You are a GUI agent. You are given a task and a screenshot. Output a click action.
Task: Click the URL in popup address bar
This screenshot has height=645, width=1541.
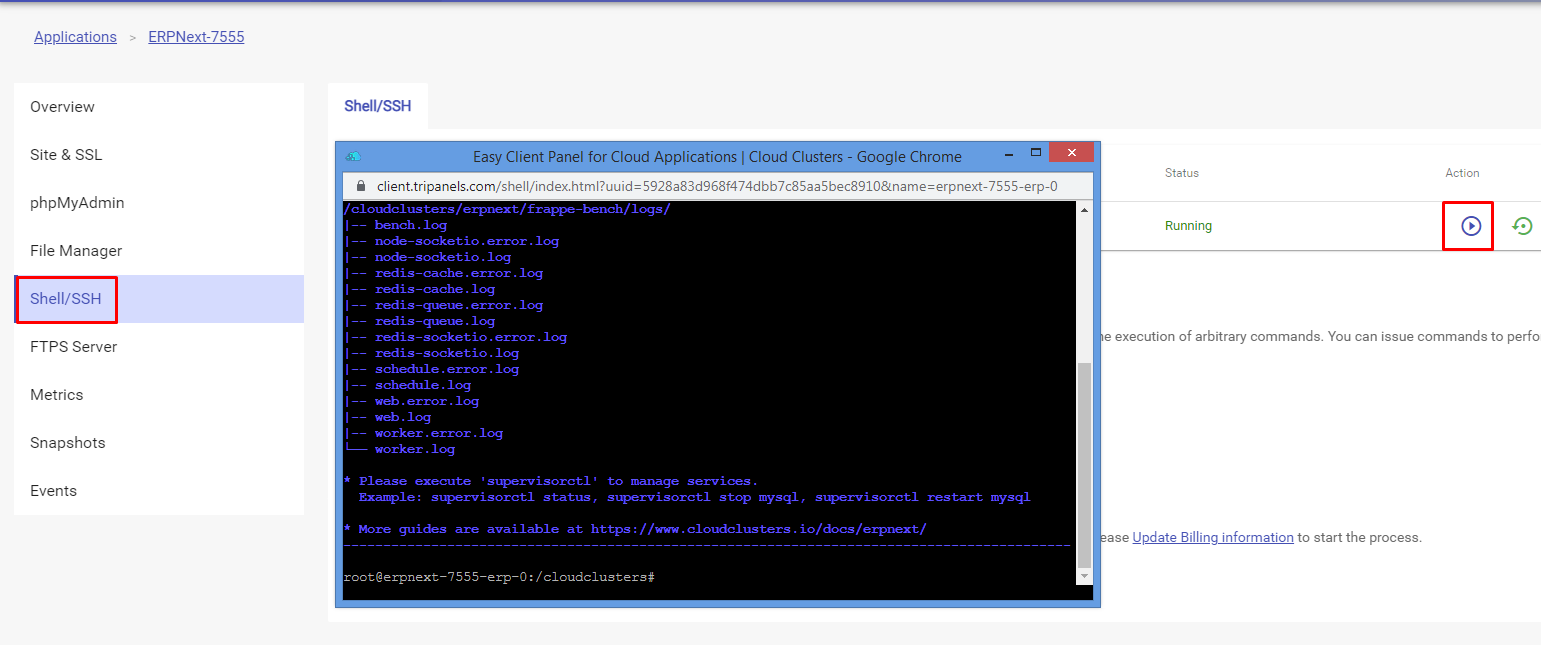pyautogui.click(x=717, y=186)
